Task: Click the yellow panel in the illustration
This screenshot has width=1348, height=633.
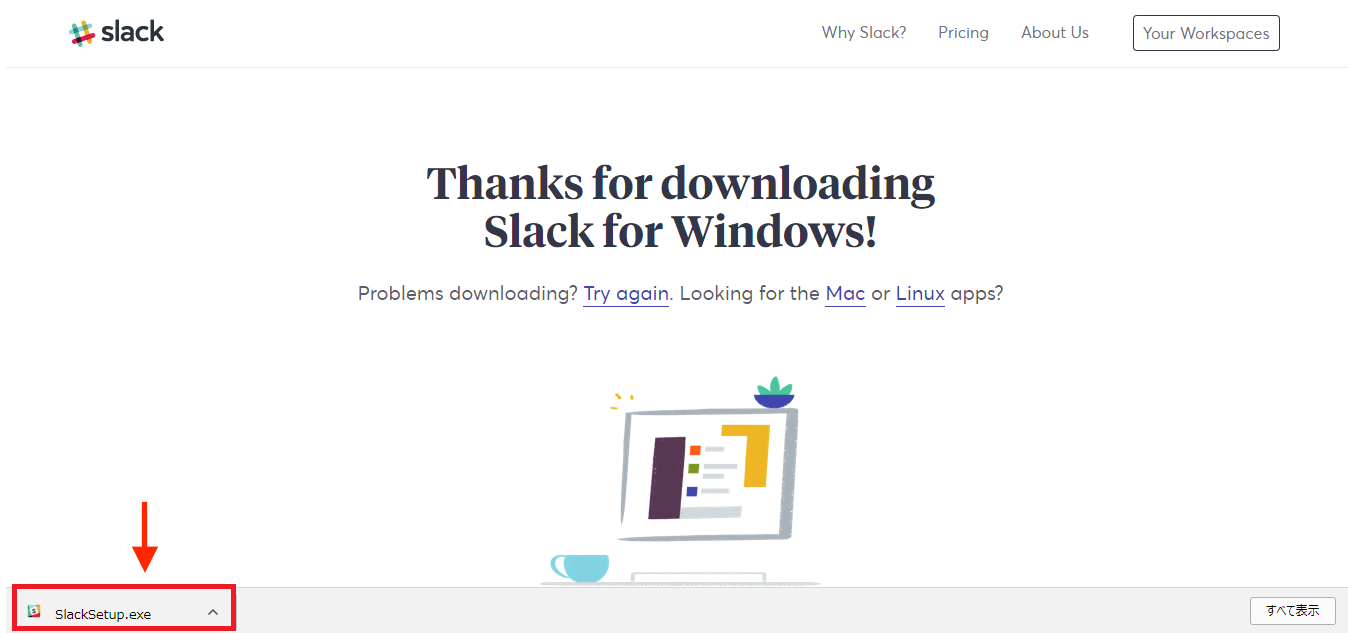Action: pyautogui.click(x=755, y=455)
